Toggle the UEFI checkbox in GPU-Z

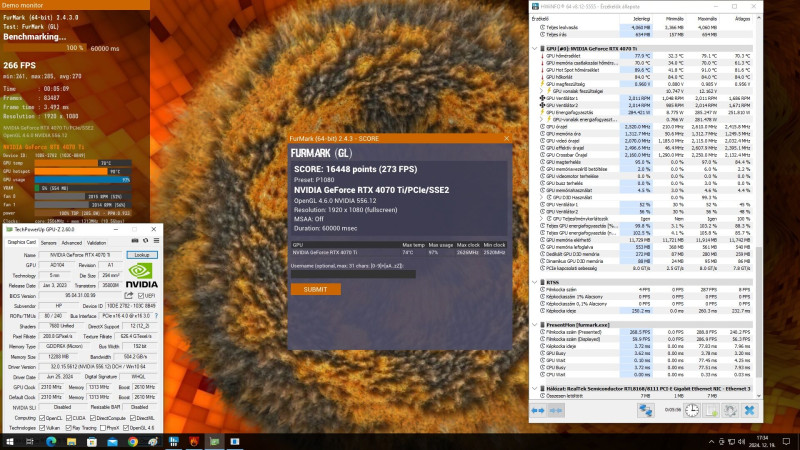click(x=141, y=295)
